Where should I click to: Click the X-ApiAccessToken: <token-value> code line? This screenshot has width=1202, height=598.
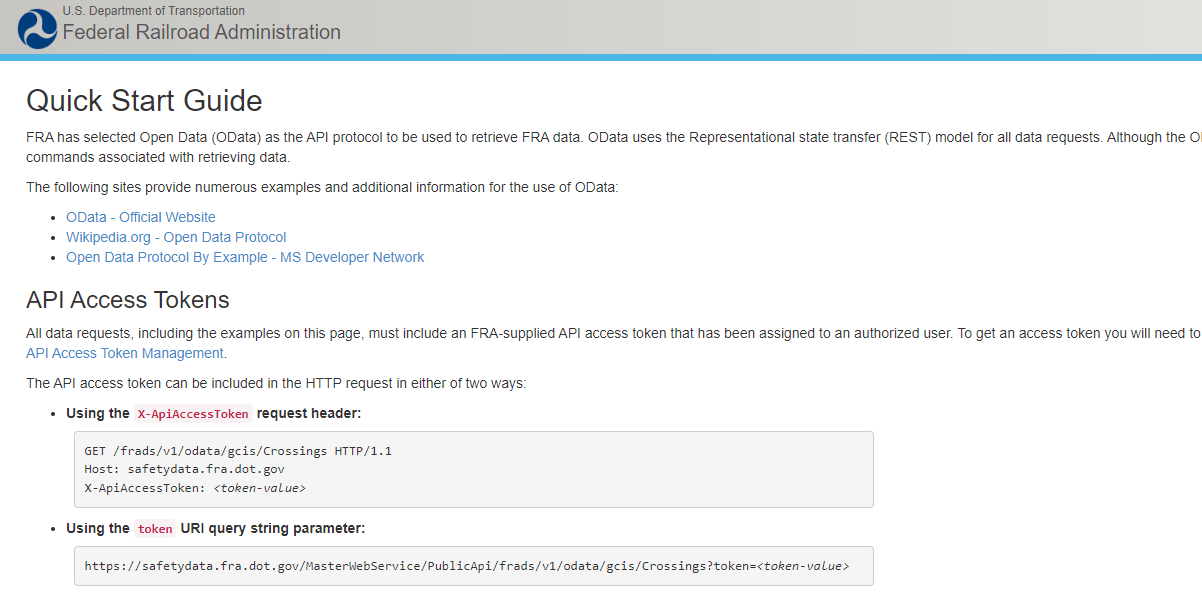195,488
